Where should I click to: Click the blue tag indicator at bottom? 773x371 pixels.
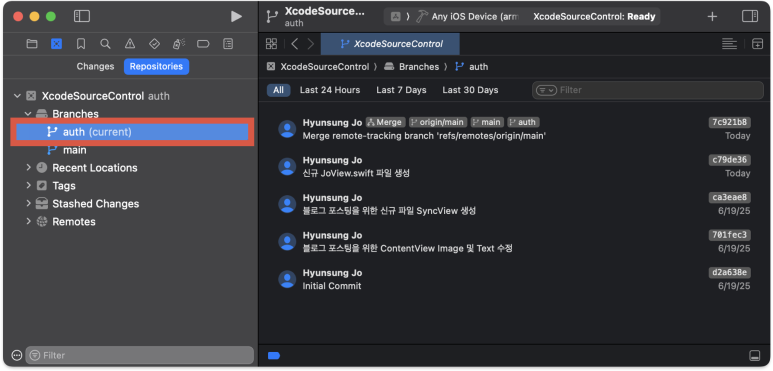274,355
